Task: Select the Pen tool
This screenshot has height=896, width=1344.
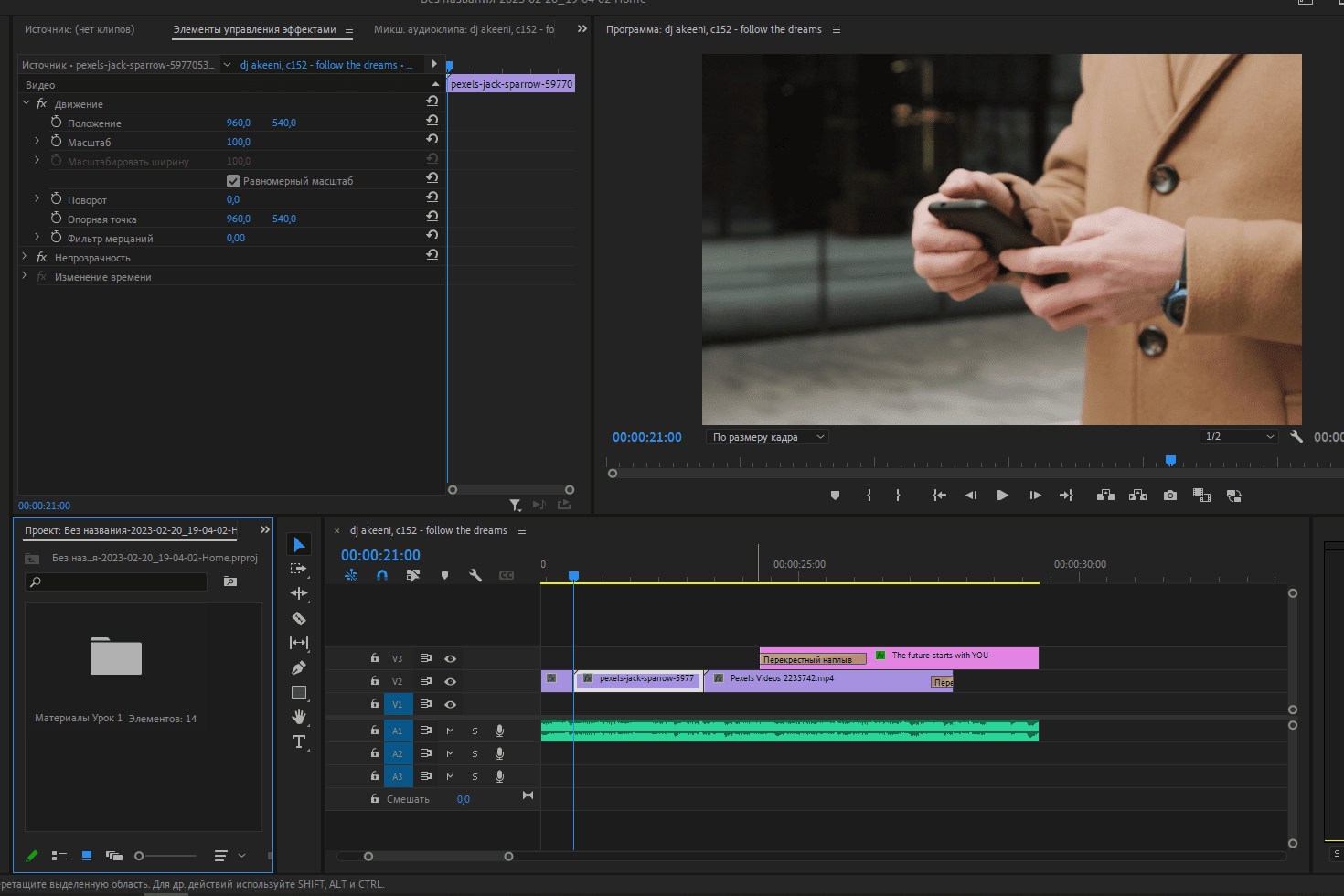Action: coord(299,668)
